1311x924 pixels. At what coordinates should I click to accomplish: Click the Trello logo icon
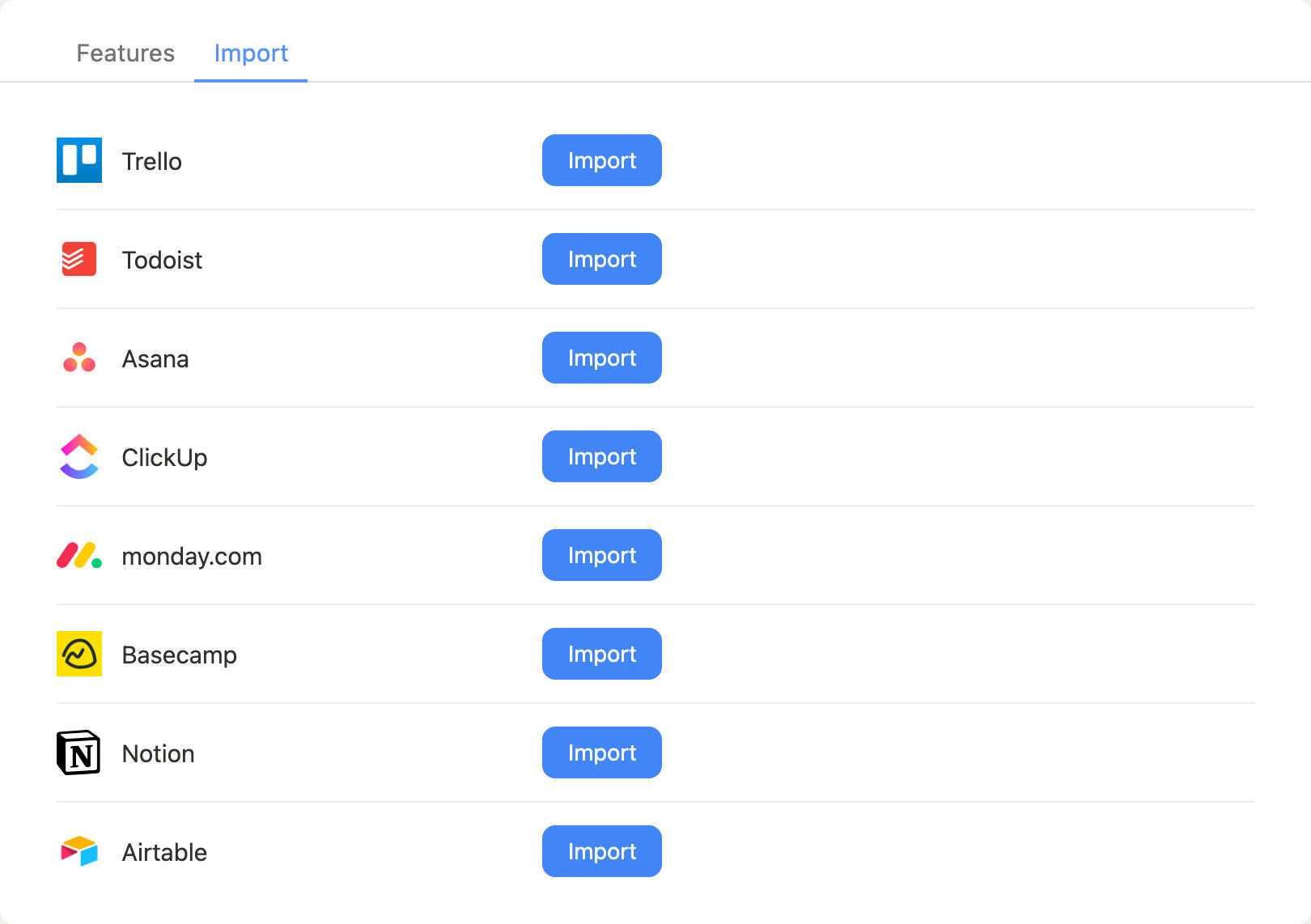pyautogui.click(x=79, y=160)
